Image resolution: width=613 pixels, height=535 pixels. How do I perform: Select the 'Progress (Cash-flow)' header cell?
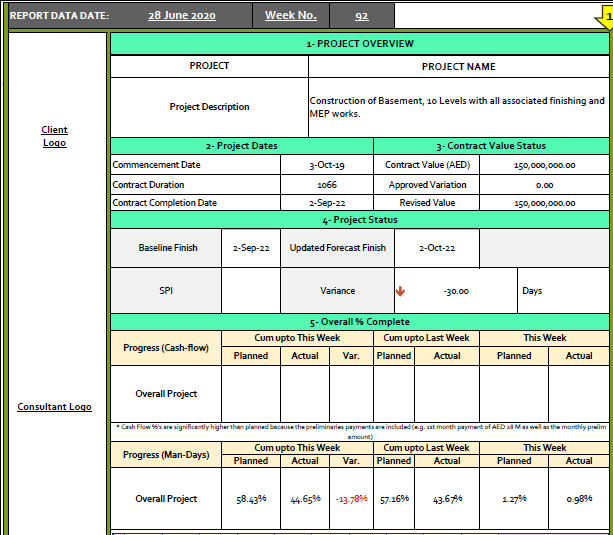click(166, 348)
